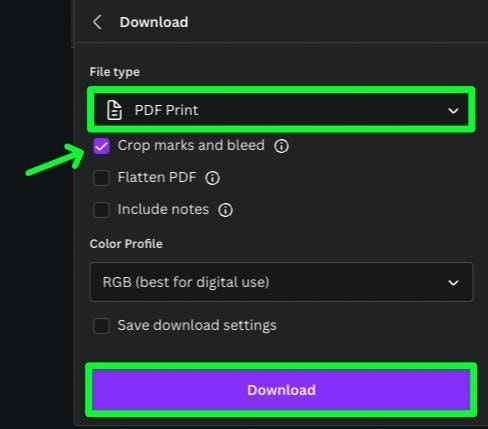488x429 pixels.
Task: Go back using the left arrow icon
Action: 97,22
